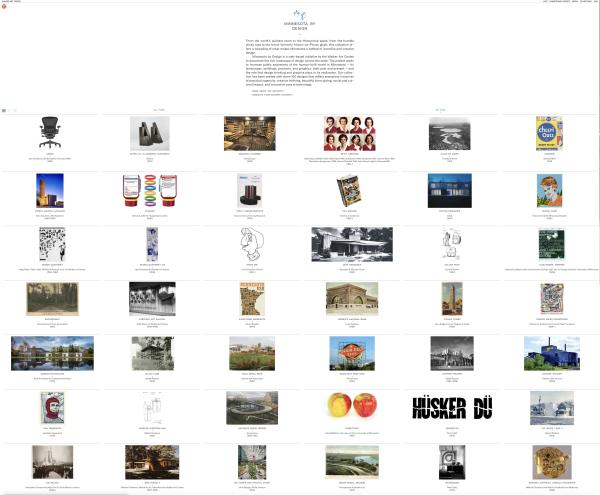600x495 pixels.
Task: Open the brick tower against blue sky
Action: pyautogui.click(x=50, y=191)
